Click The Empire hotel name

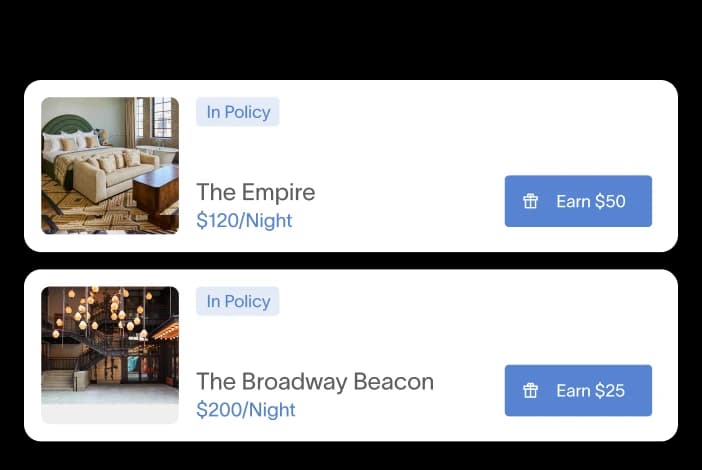pyautogui.click(x=255, y=192)
